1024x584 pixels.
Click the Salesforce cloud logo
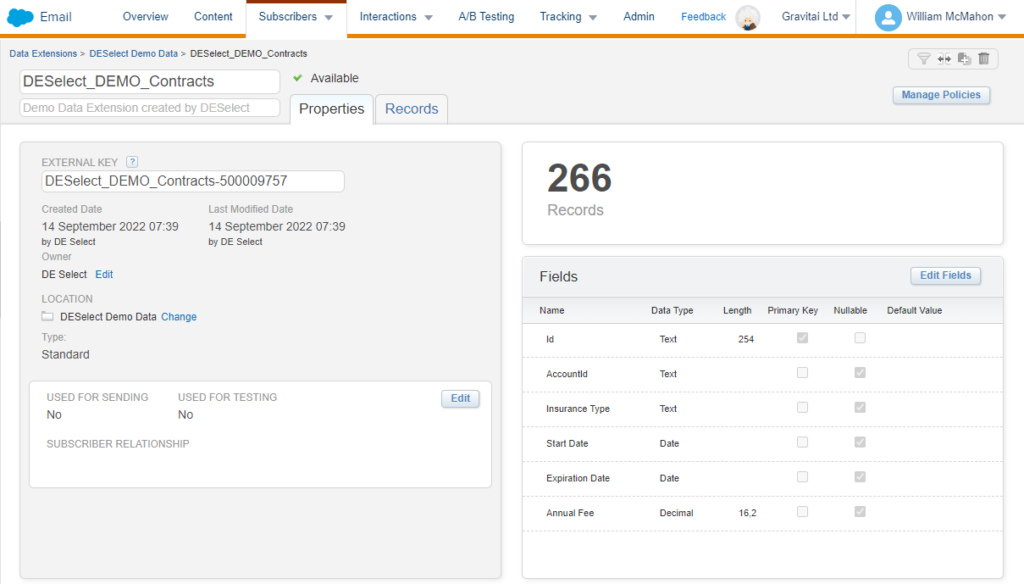[x=21, y=17]
